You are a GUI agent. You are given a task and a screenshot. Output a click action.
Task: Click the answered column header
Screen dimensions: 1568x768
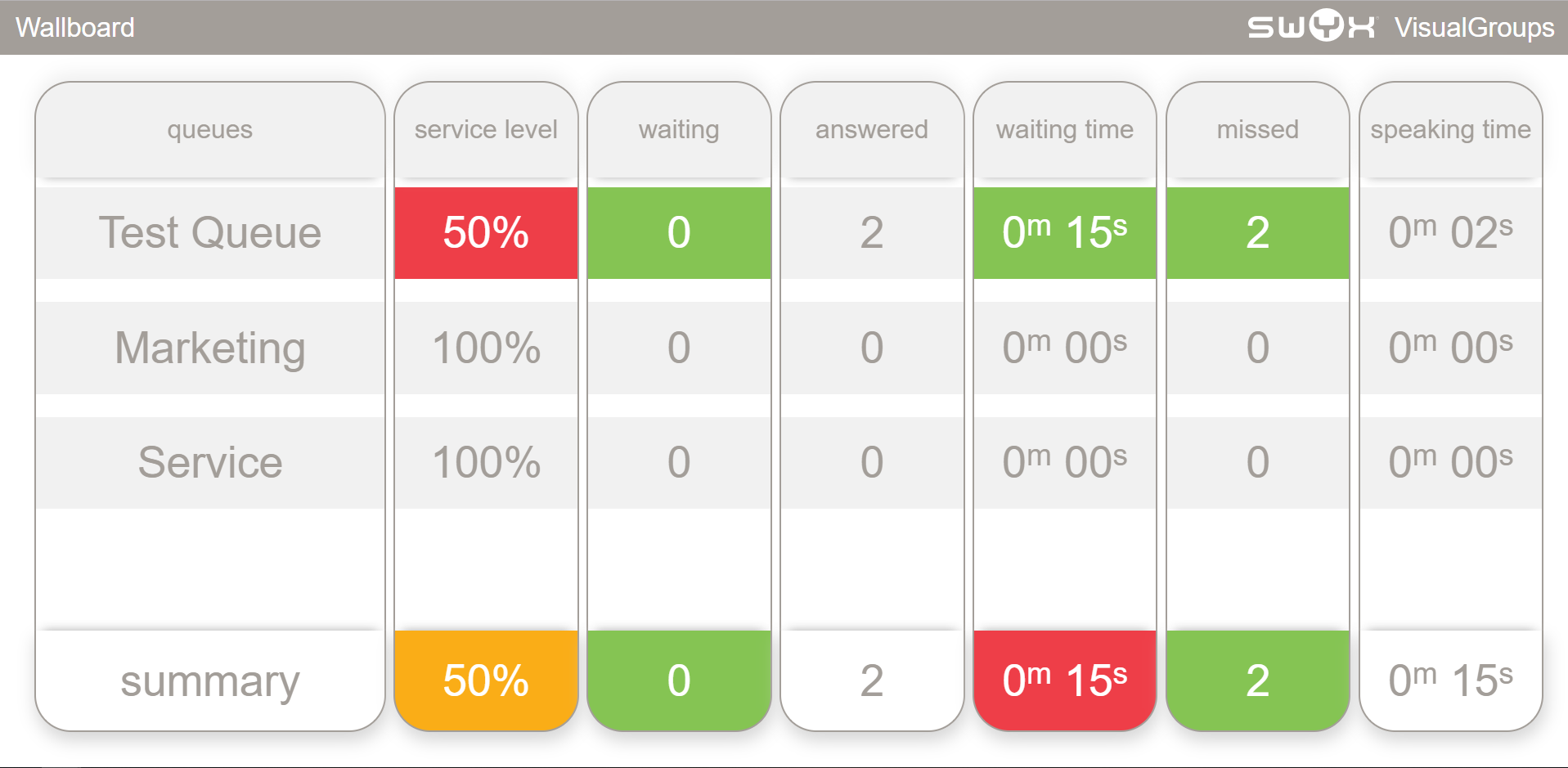[872, 129]
